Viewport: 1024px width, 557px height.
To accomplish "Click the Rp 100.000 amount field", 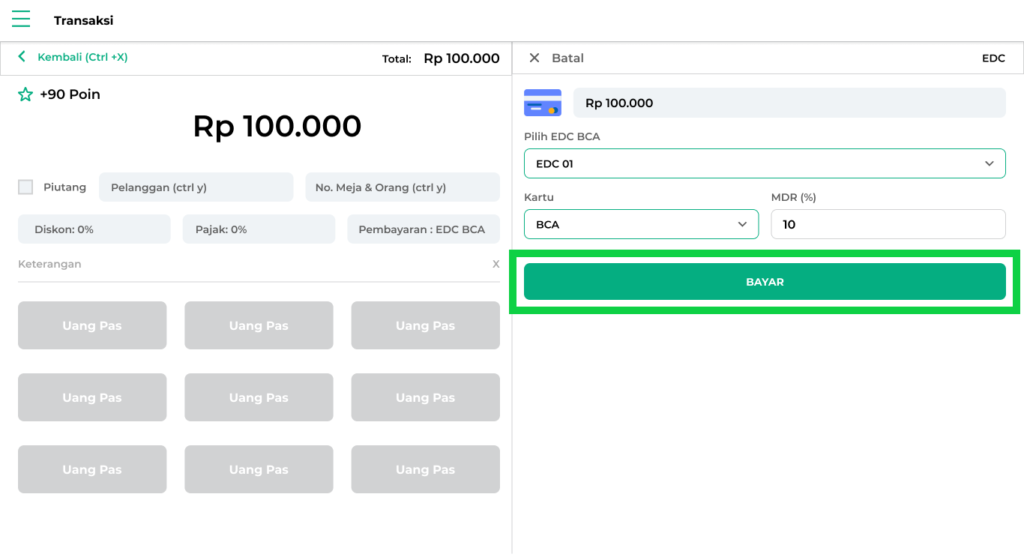I will click(x=788, y=103).
